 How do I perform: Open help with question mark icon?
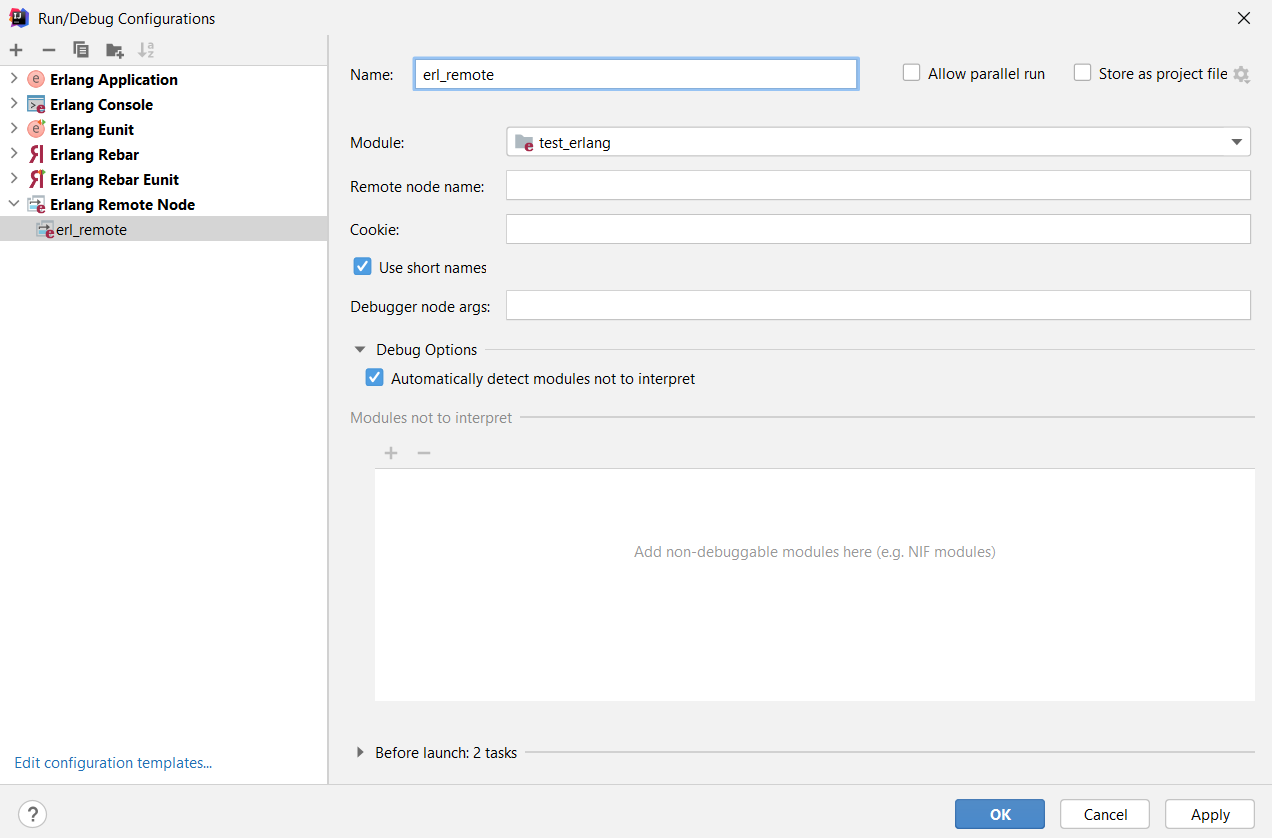coord(32,814)
